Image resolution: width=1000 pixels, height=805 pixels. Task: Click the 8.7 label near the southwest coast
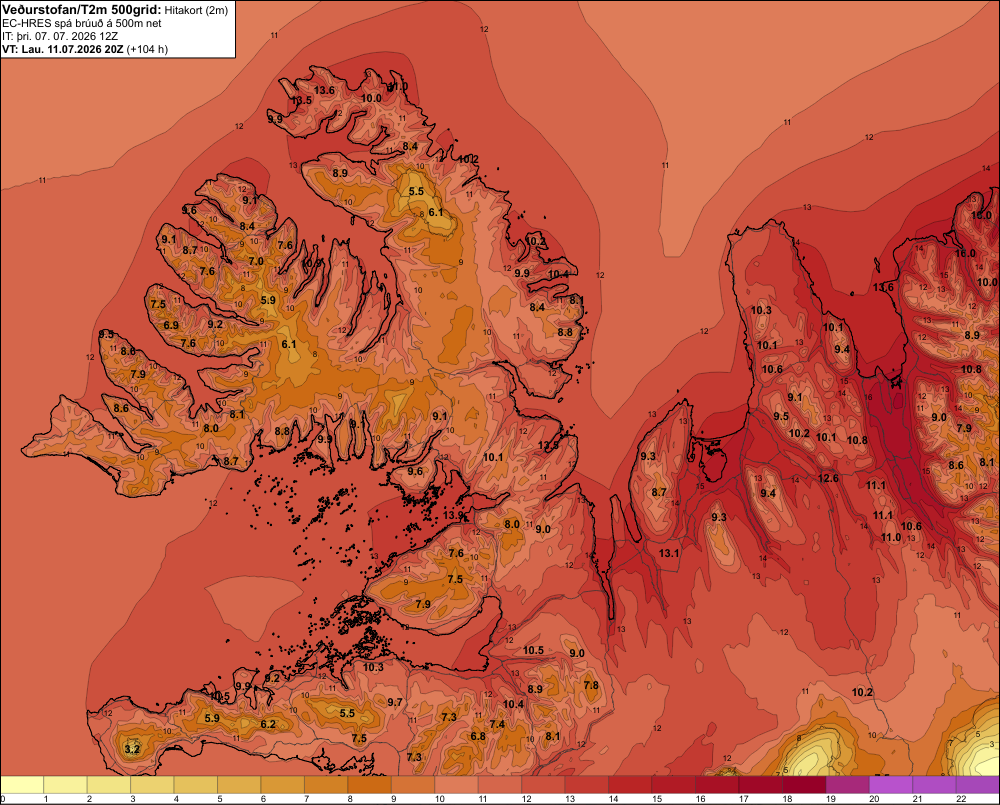coord(230,461)
